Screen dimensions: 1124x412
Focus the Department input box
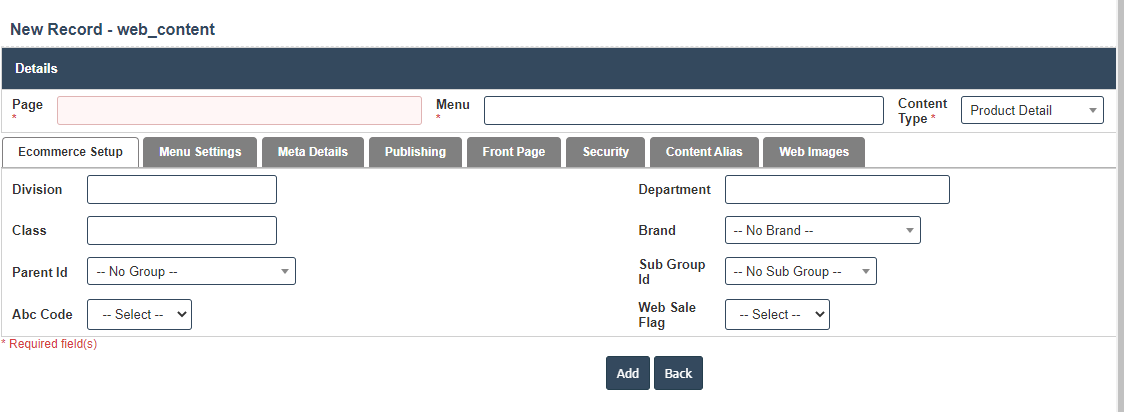(837, 190)
